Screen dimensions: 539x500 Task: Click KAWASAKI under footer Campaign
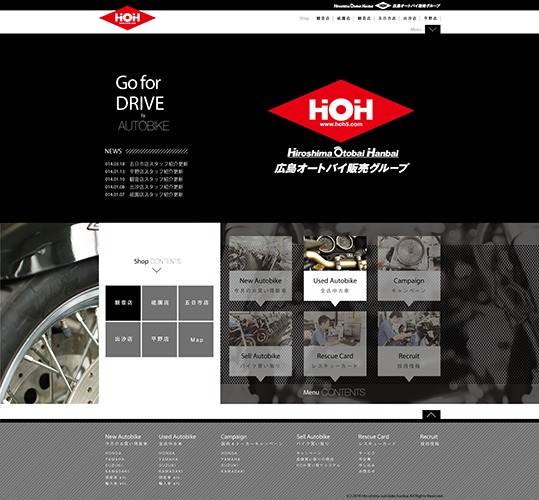pyautogui.click(x=233, y=471)
